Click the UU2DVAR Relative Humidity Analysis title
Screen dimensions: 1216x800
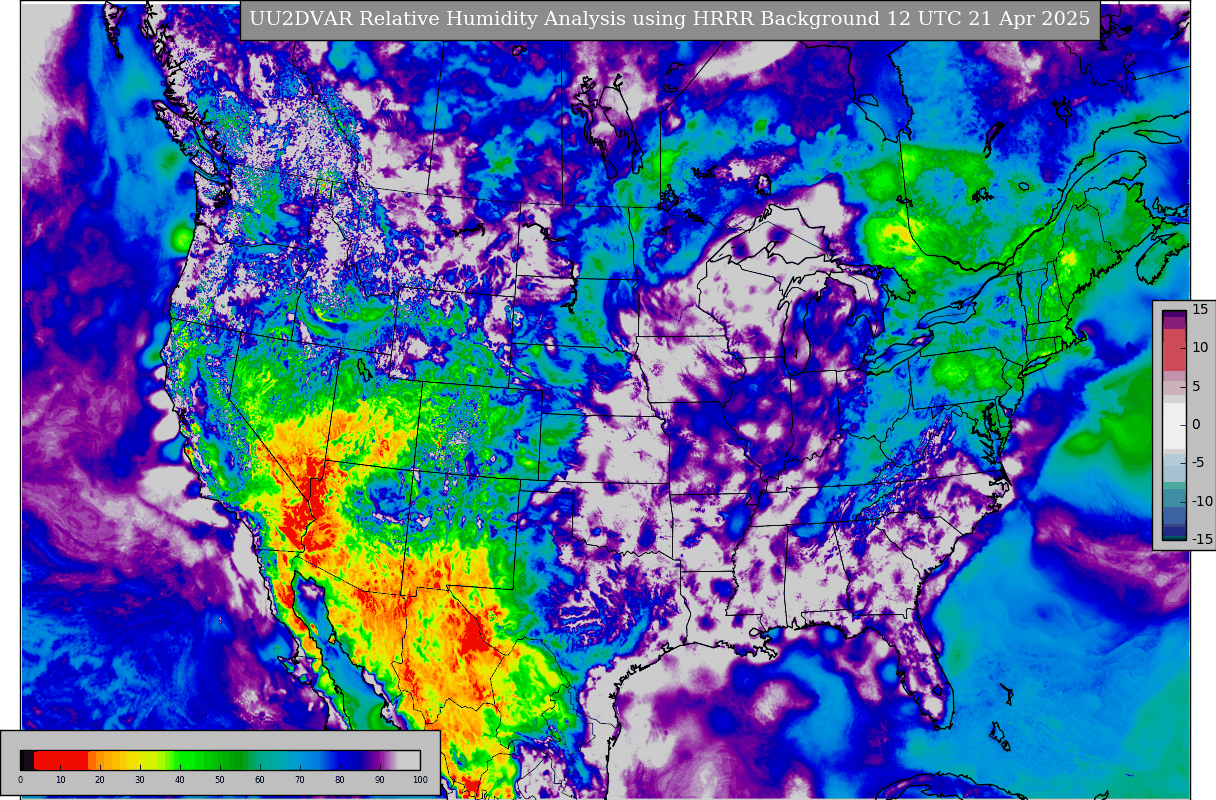[670, 19]
